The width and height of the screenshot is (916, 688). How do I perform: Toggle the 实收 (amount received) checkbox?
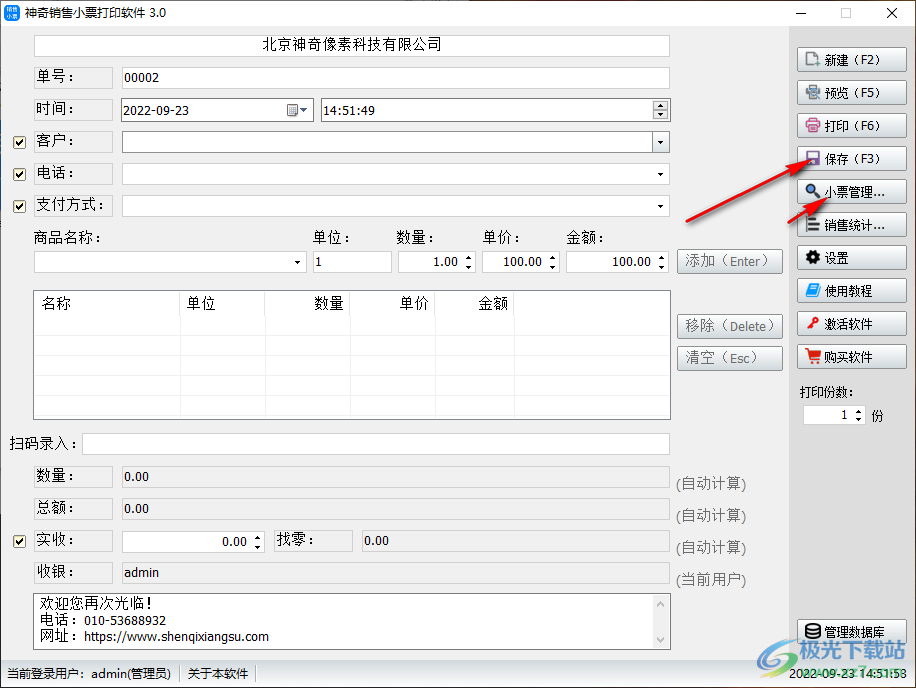(x=19, y=541)
